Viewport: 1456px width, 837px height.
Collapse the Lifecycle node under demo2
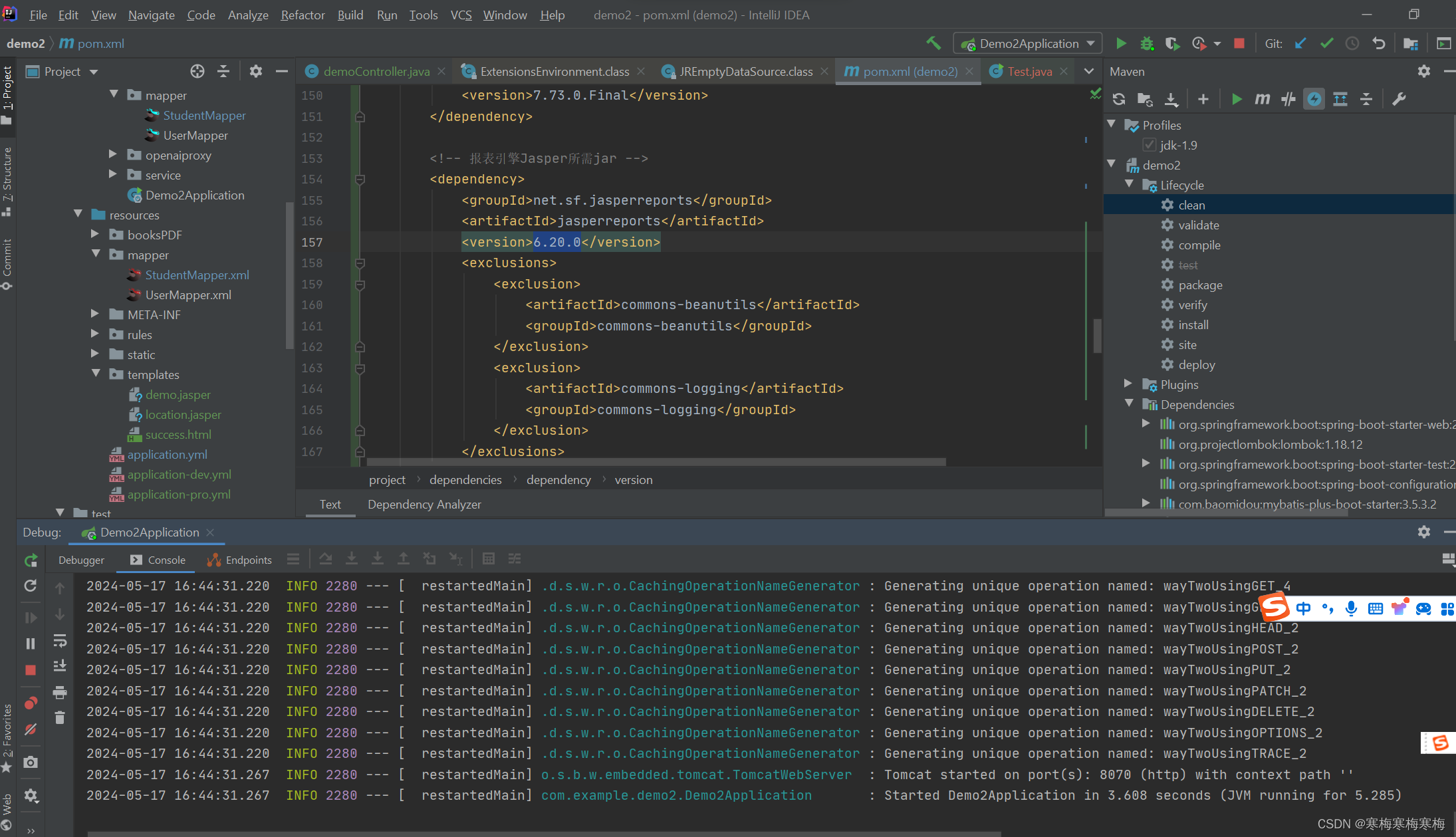point(1128,185)
